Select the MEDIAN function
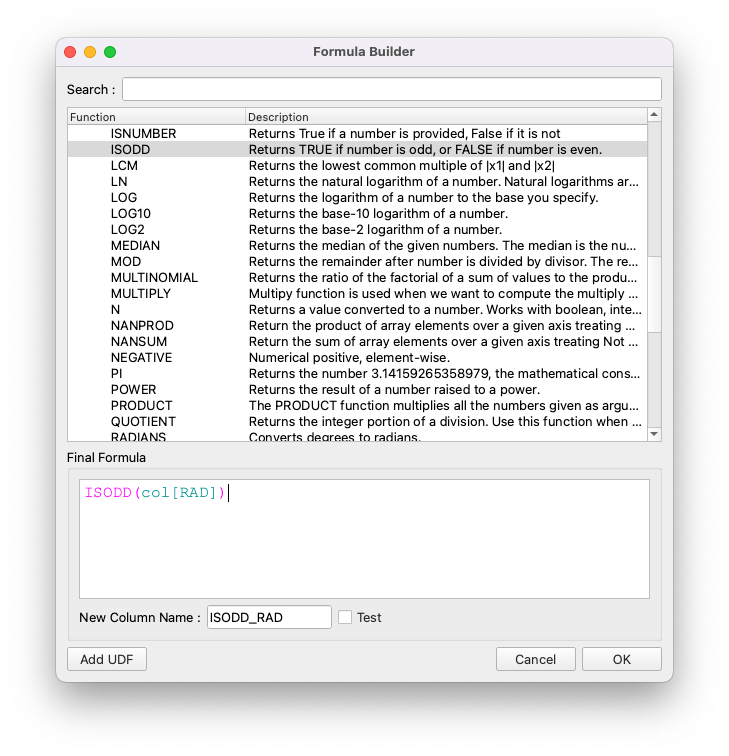The height and width of the screenshot is (756, 729). [x=357, y=245]
